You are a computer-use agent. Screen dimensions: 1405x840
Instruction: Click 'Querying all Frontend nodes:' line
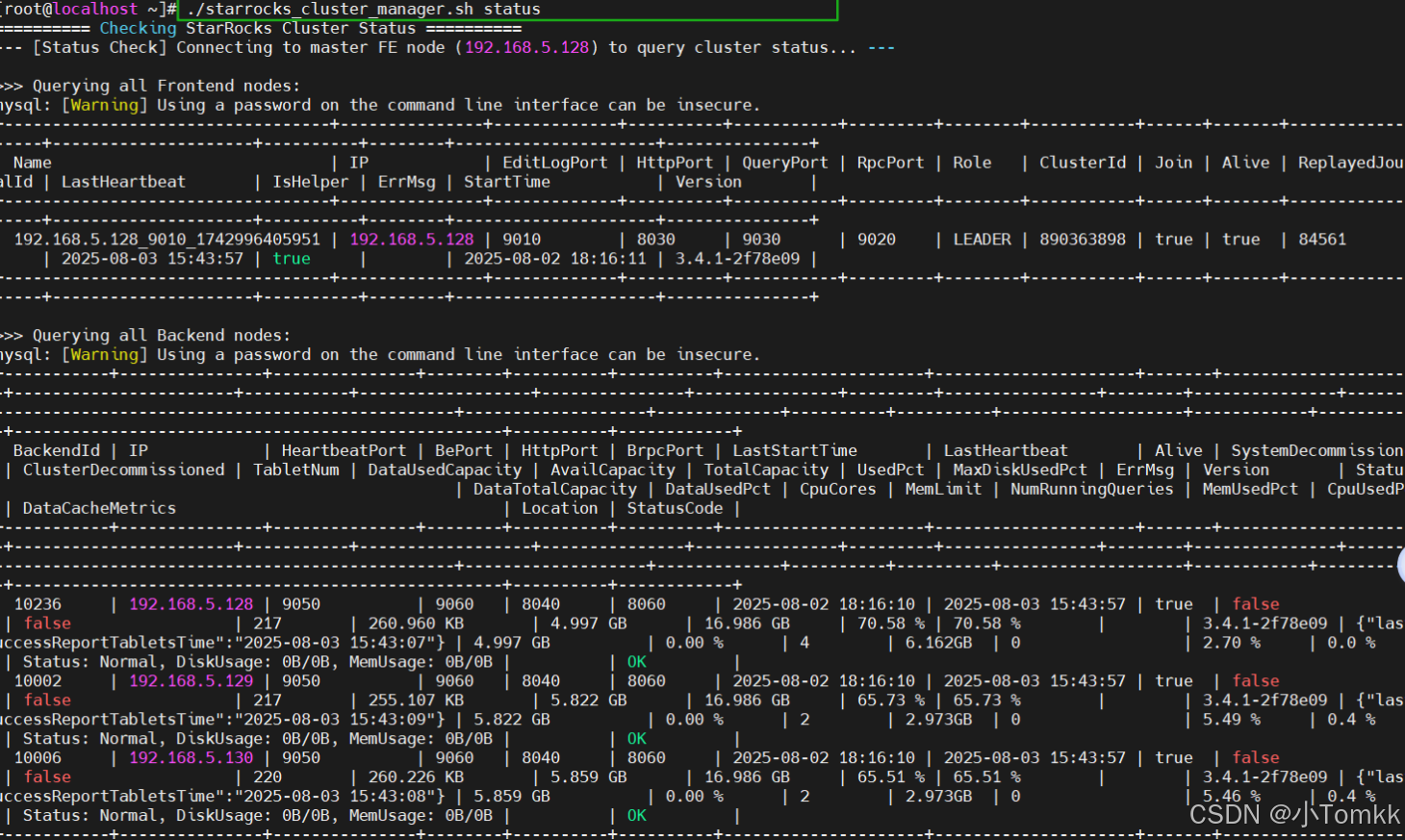(166, 87)
